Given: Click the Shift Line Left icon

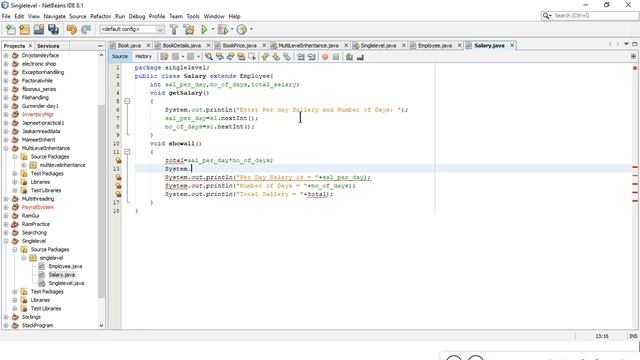Looking at the screenshot, I should click(301, 57).
